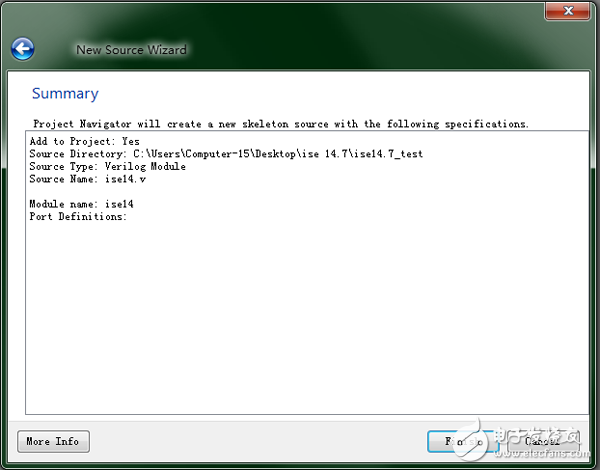Click the Summary heading

pyautogui.click(x=65, y=94)
